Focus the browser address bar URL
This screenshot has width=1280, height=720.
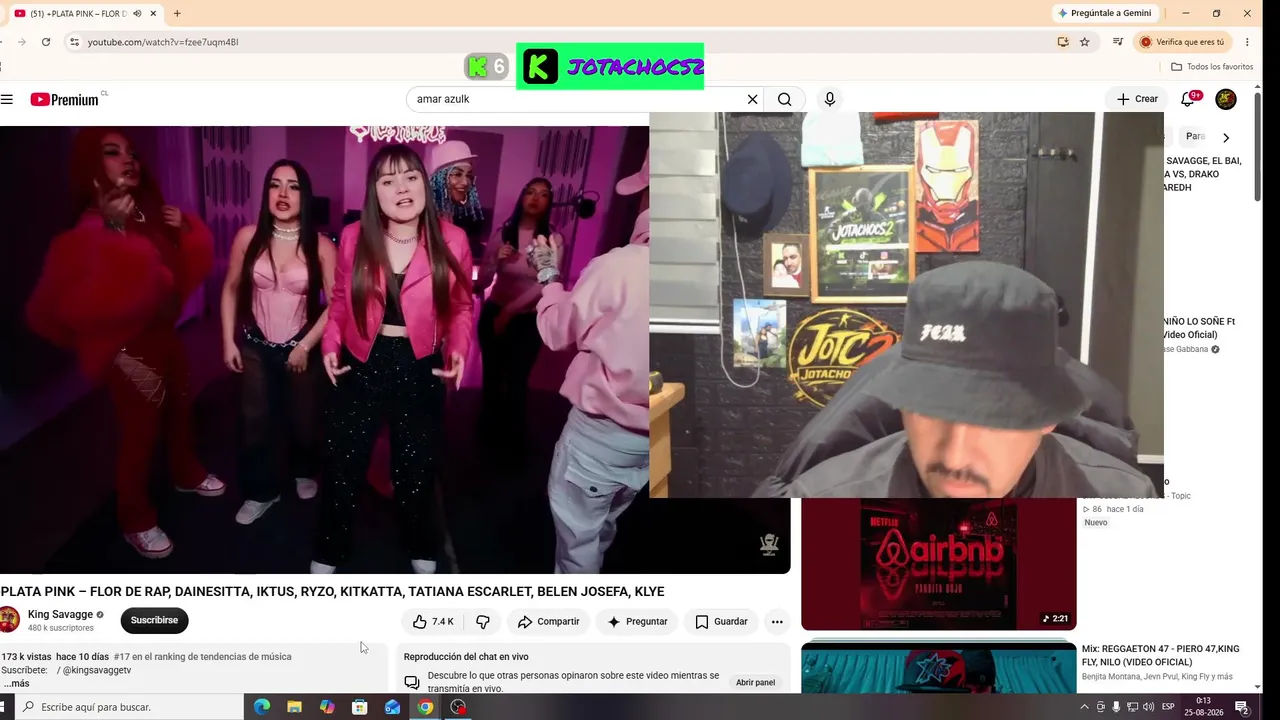163,42
